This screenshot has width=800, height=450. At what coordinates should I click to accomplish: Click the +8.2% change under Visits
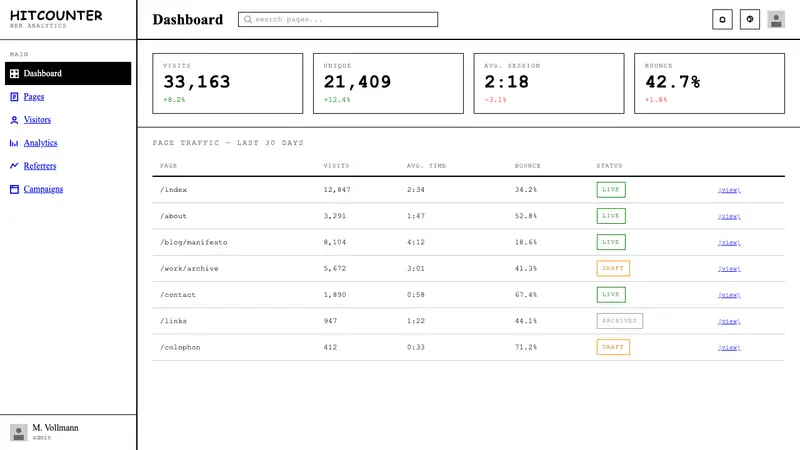(x=174, y=100)
